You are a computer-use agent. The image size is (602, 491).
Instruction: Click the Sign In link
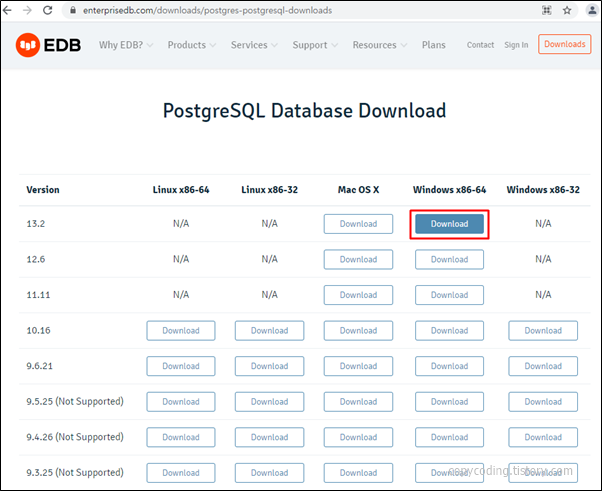pos(516,45)
